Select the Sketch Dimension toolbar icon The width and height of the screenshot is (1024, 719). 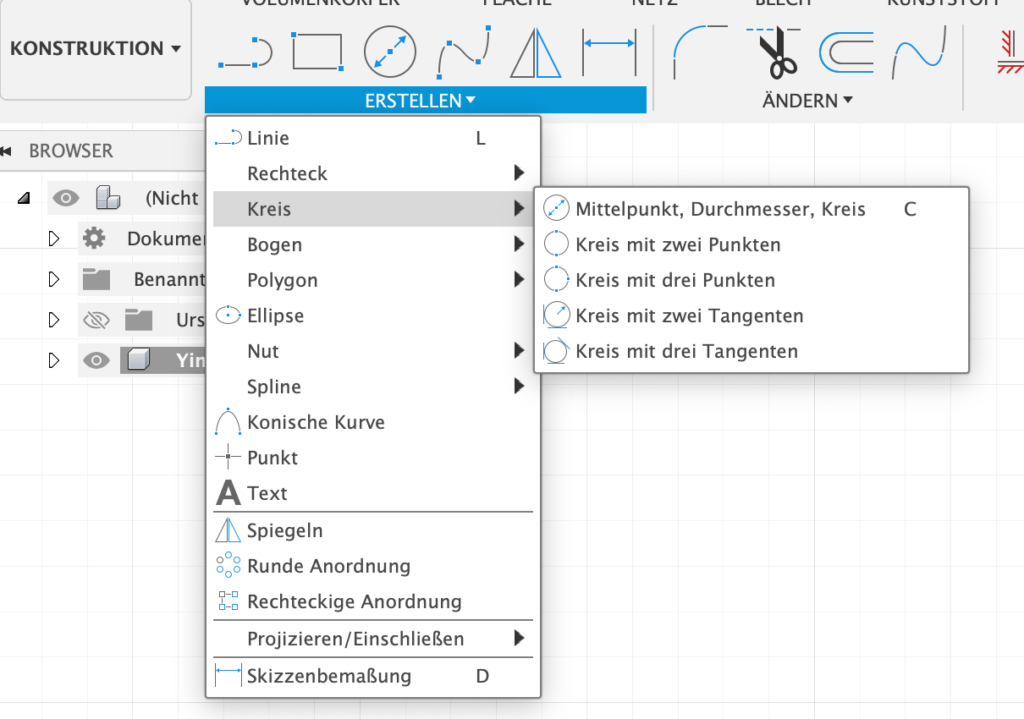tap(609, 53)
